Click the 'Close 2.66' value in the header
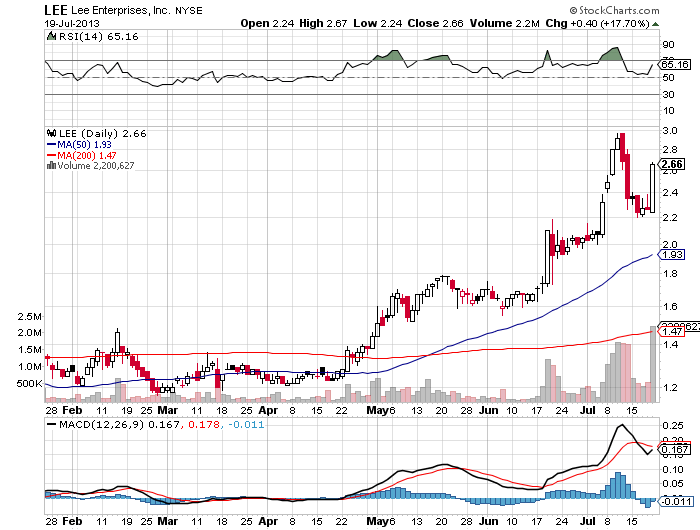 [x=435, y=23]
